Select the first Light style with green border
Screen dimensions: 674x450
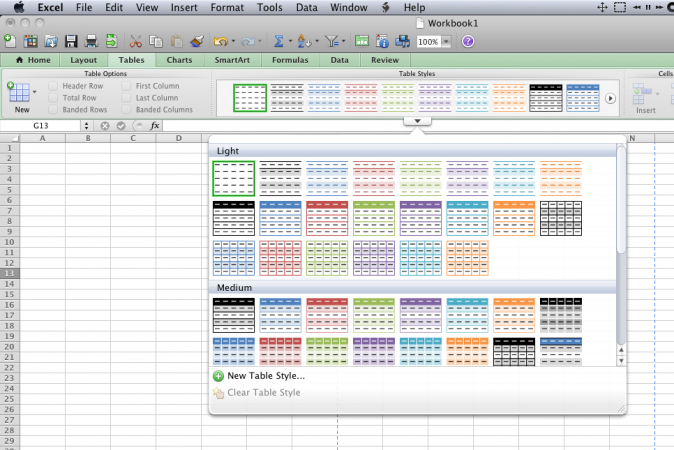pos(233,178)
